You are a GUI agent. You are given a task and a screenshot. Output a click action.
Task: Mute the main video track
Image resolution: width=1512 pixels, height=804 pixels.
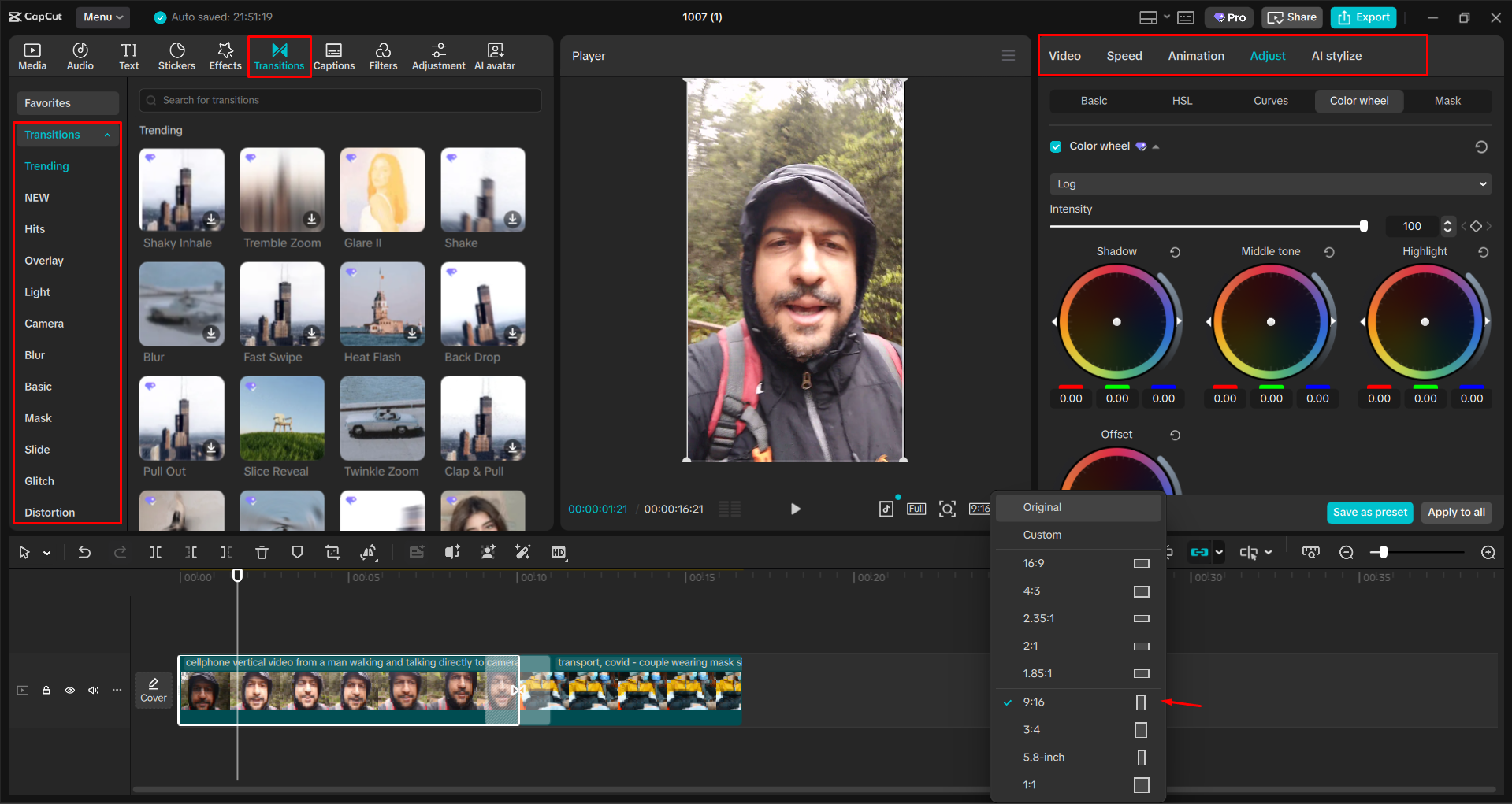coord(93,690)
